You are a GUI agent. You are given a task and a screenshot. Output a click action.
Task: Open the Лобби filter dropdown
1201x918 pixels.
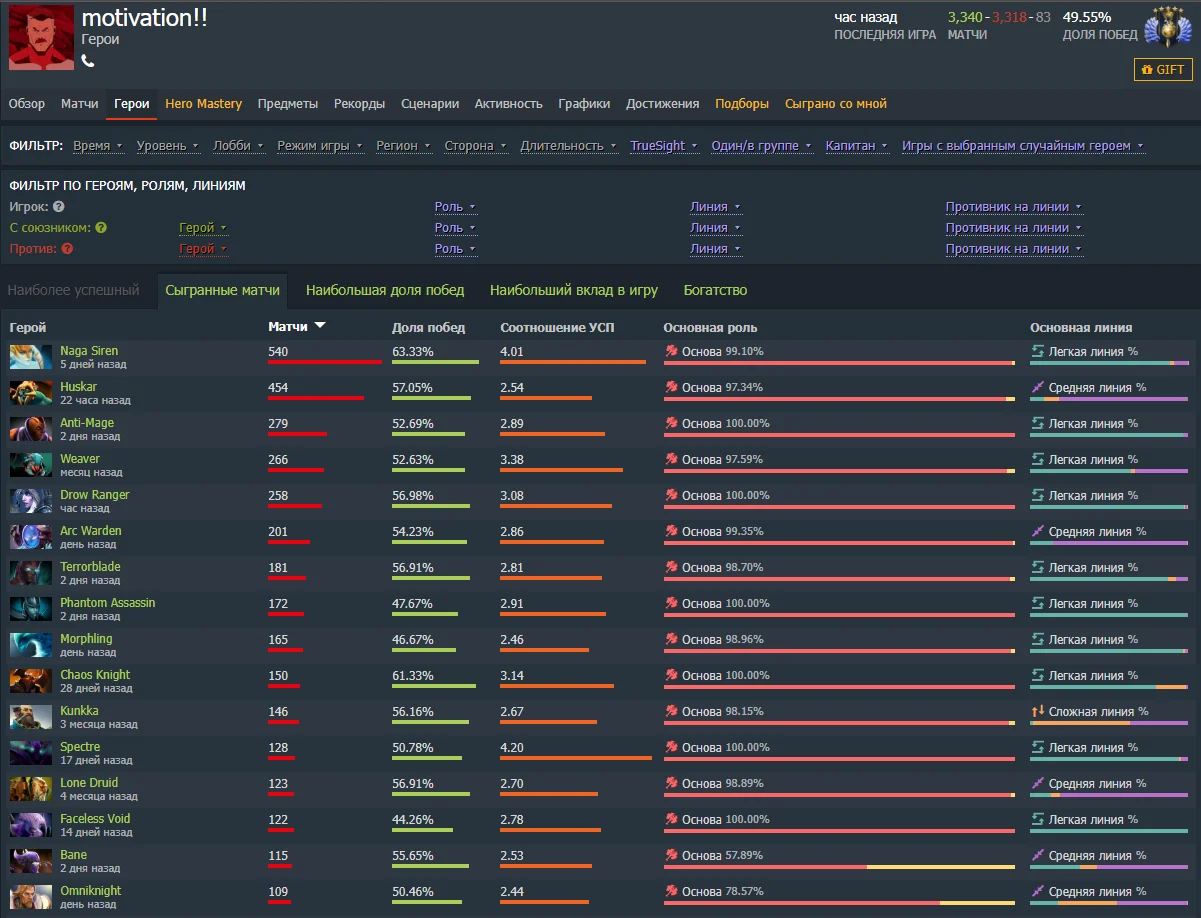coord(238,146)
